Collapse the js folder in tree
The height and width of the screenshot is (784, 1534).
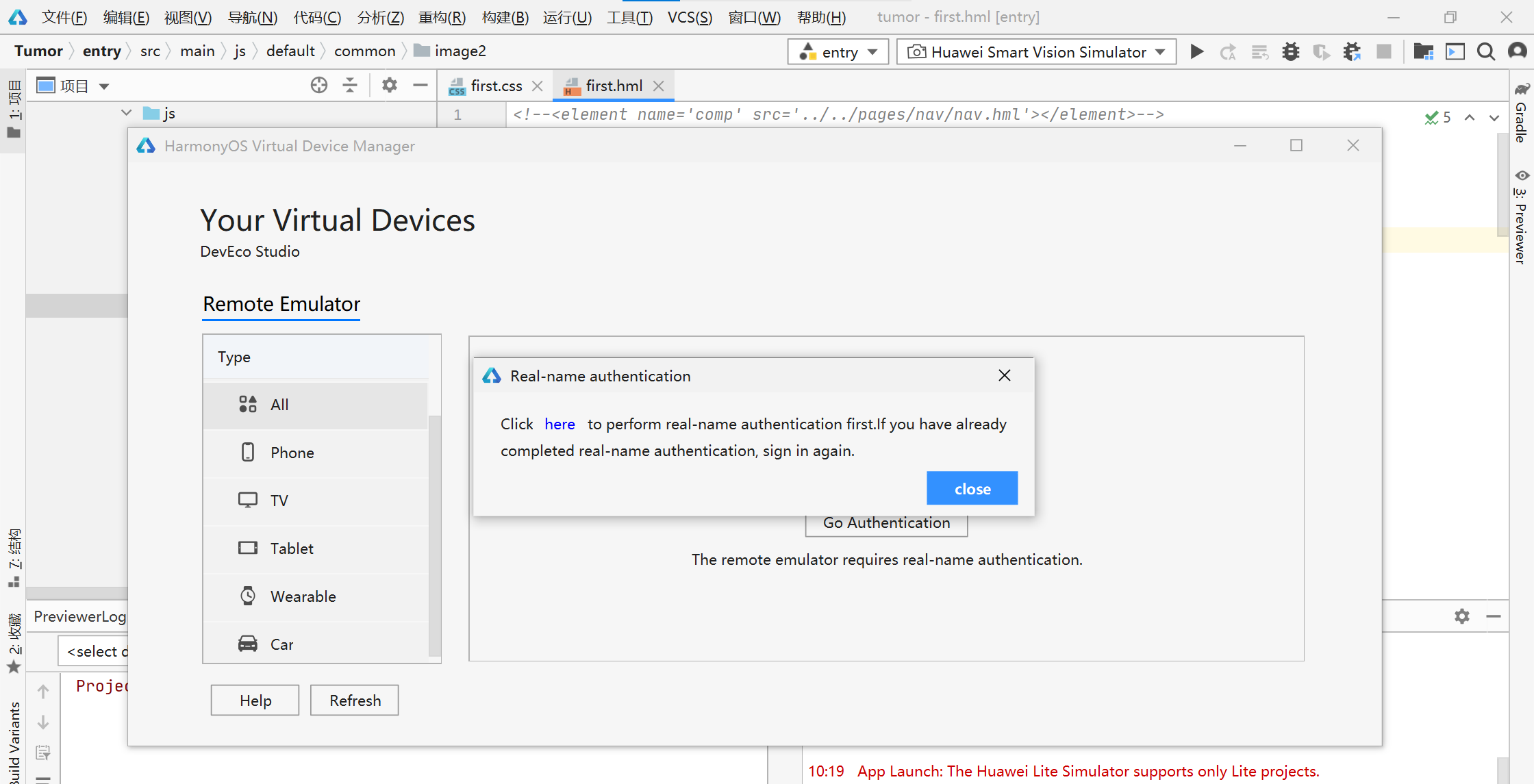pyautogui.click(x=126, y=113)
